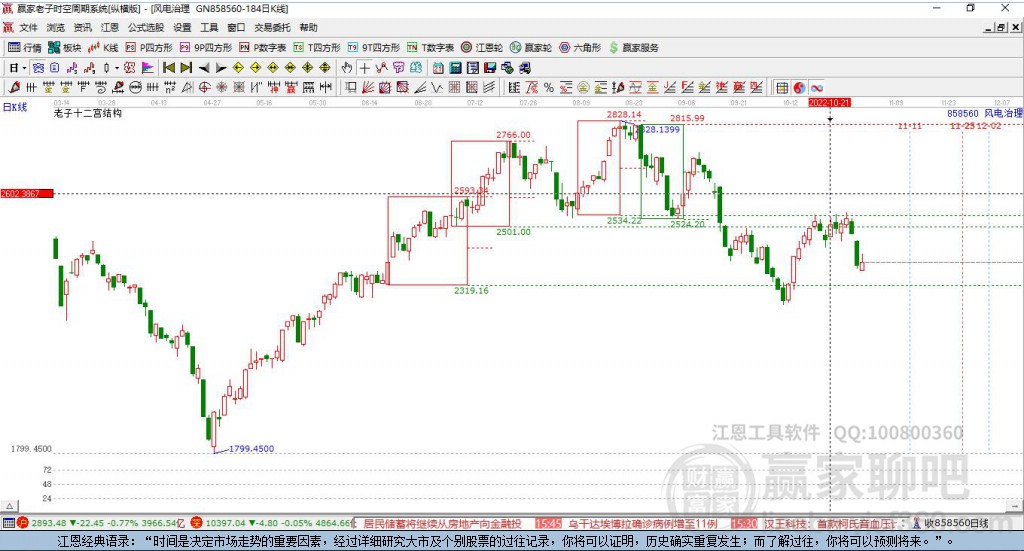Click the 2319.16 green price label
The height and width of the screenshot is (551, 1024).
click(471, 291)
